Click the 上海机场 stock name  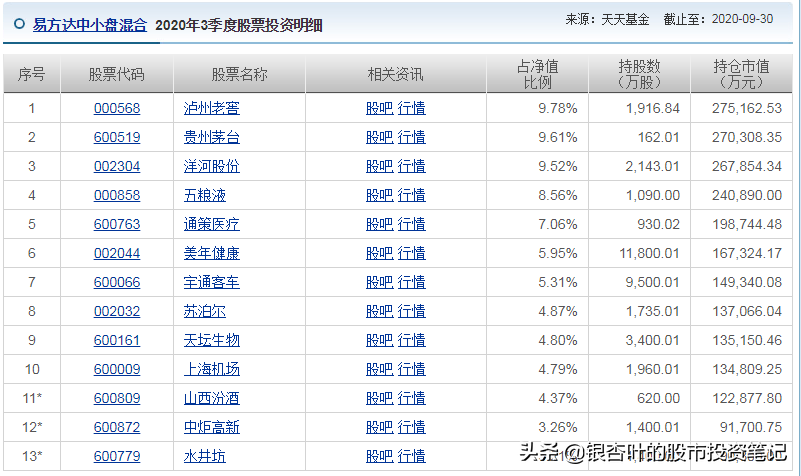(211, 369)
